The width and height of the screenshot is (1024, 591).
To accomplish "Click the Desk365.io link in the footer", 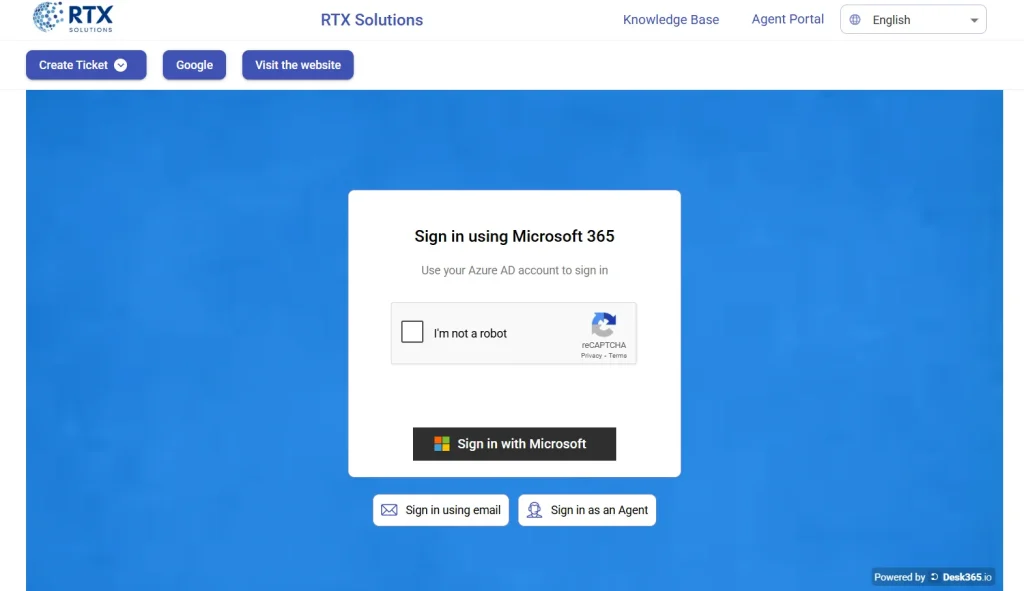I will click(965, 577).
